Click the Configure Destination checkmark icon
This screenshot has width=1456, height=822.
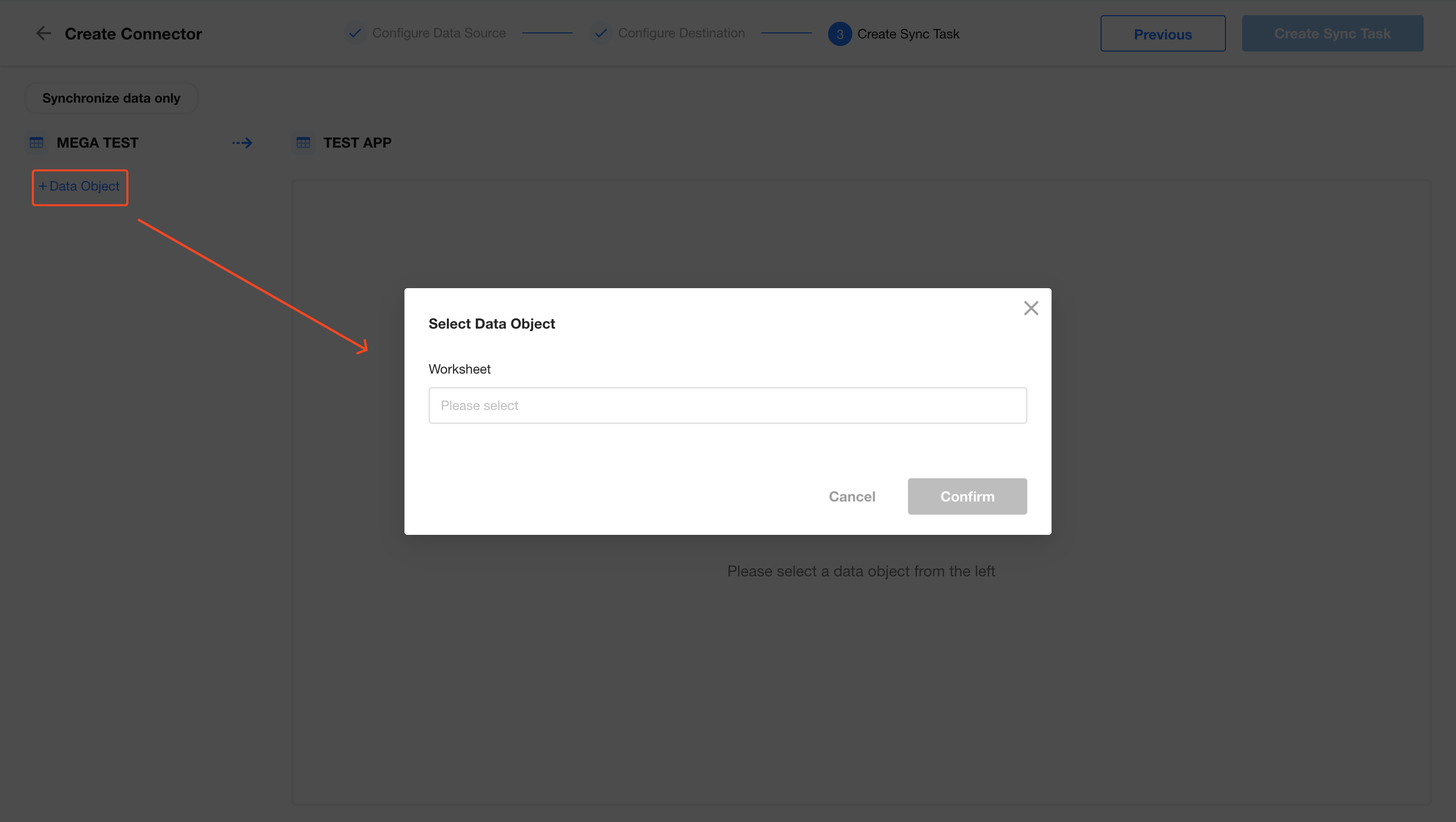[x=601, y=33]
